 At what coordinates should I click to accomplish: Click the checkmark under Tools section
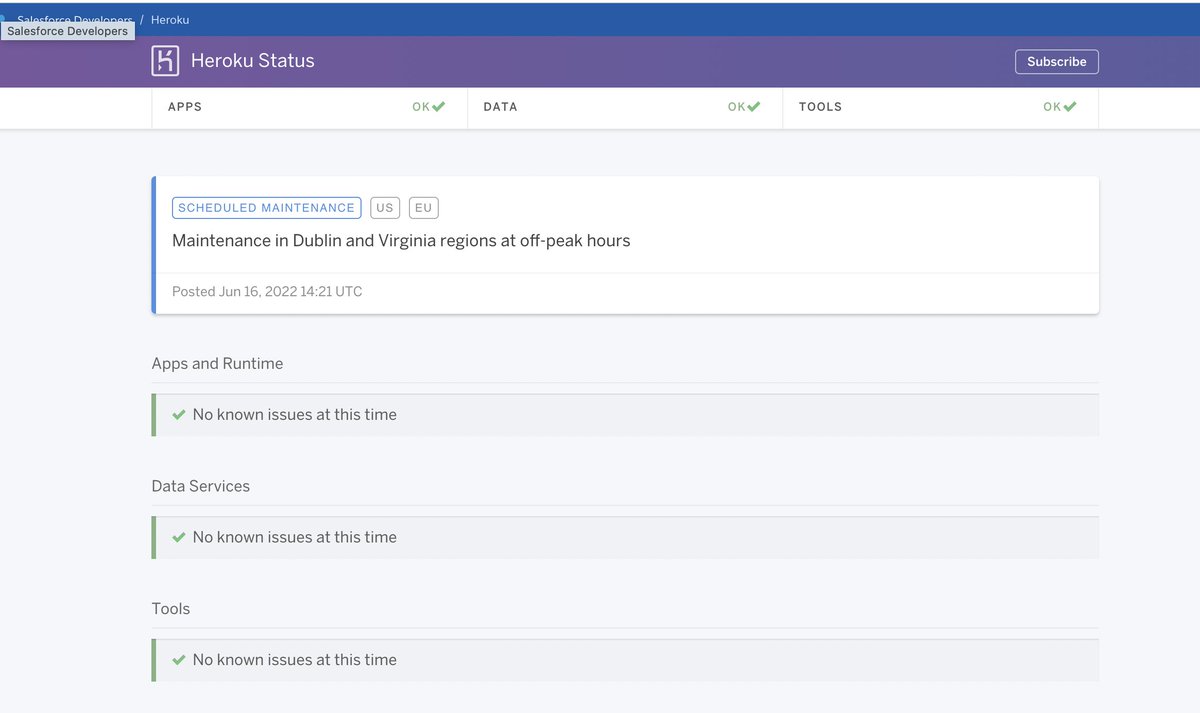point(179,660)
